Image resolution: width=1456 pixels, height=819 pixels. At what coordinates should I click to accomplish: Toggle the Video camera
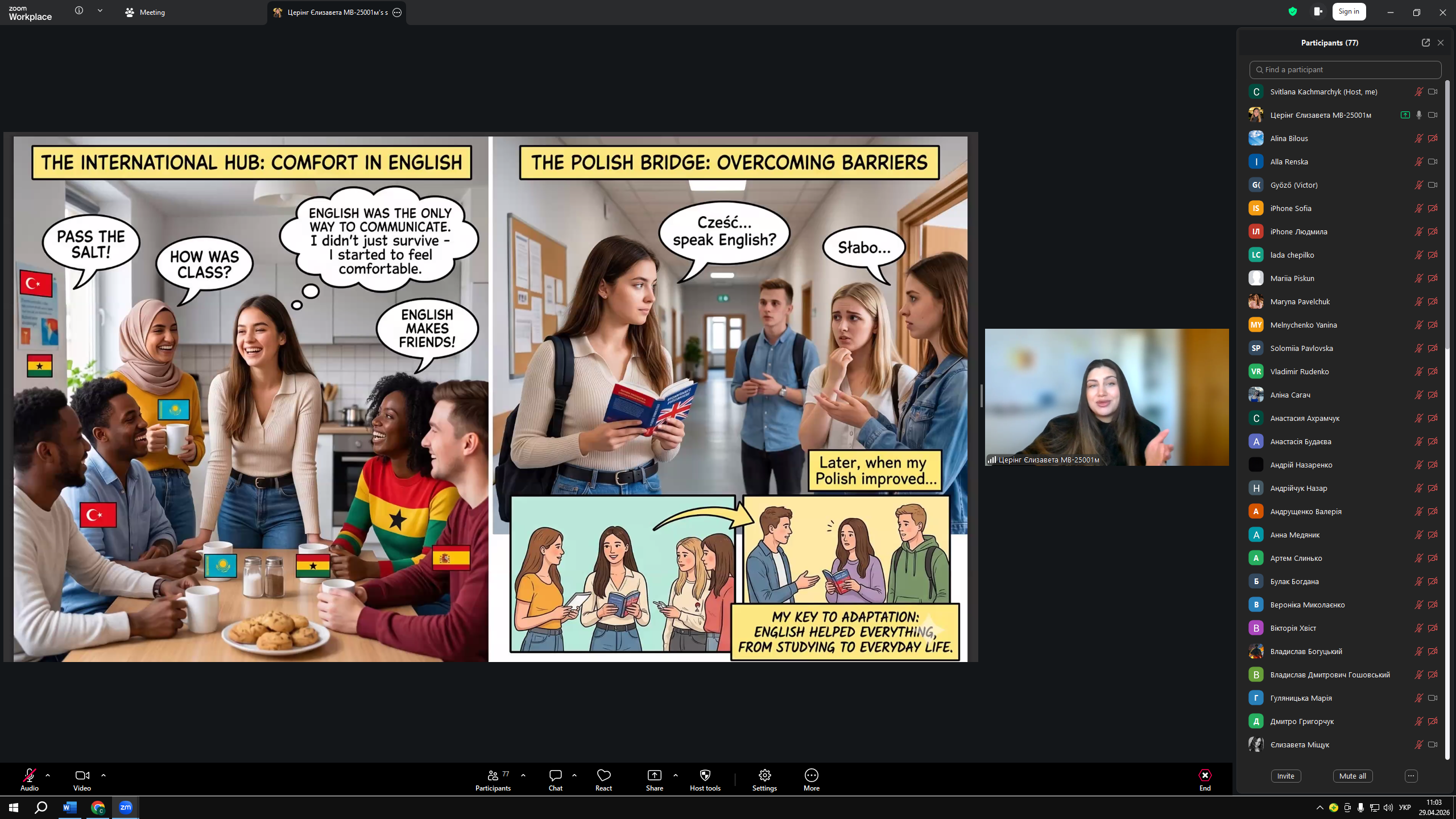pyautogui.click(x=82, y=780)
